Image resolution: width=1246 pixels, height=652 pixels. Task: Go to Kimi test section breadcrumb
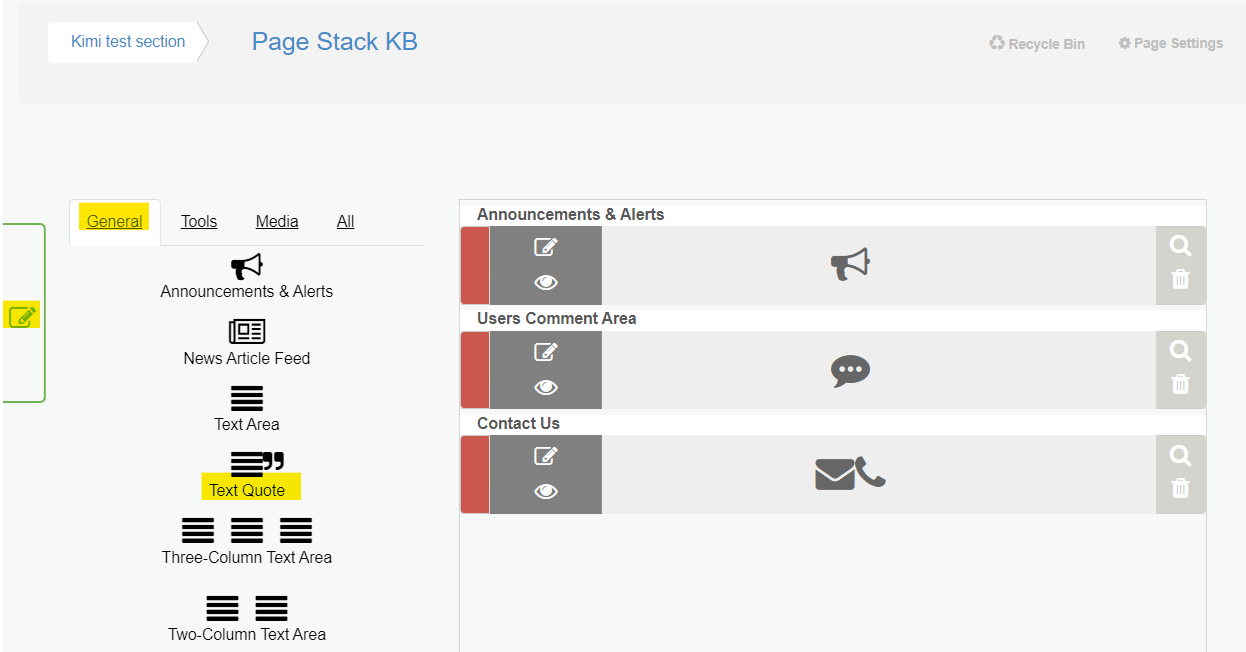point(128,42)
